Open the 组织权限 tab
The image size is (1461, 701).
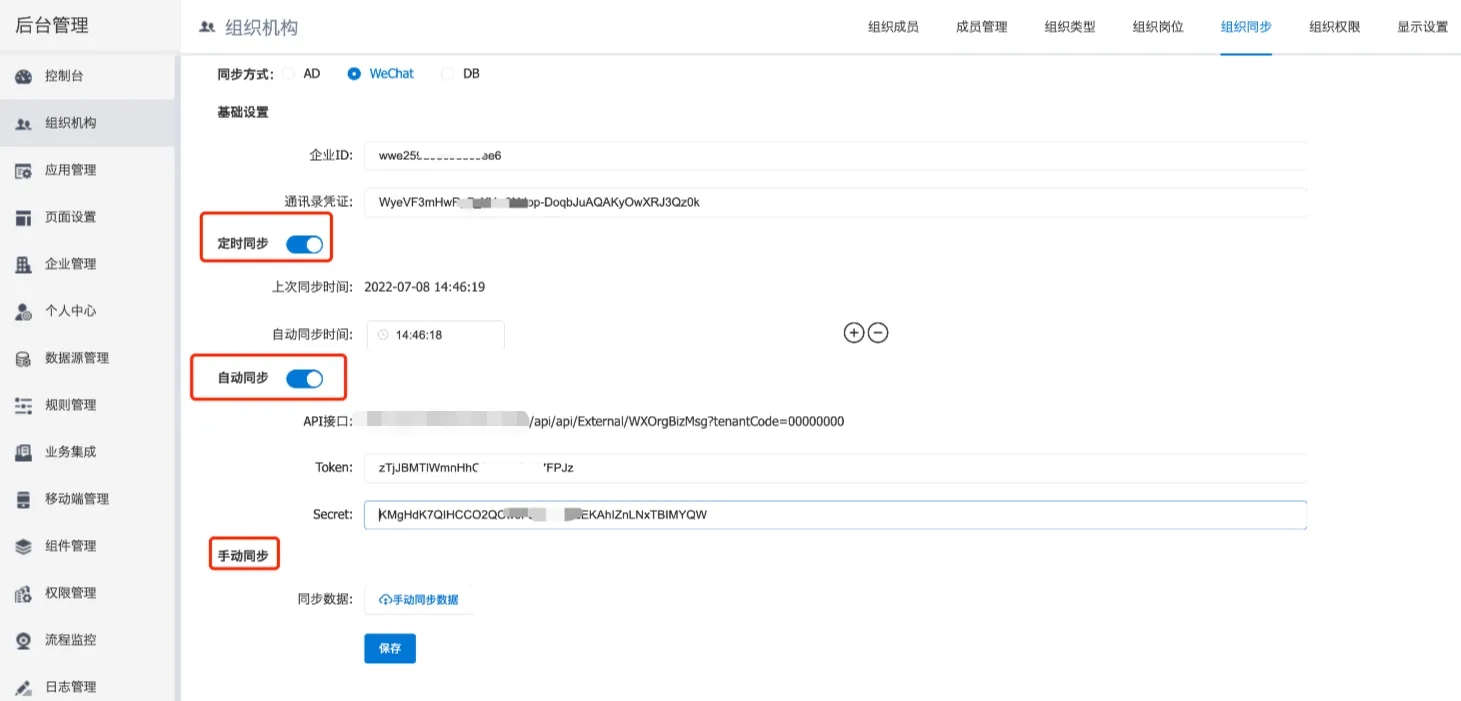coord(1334,27)
